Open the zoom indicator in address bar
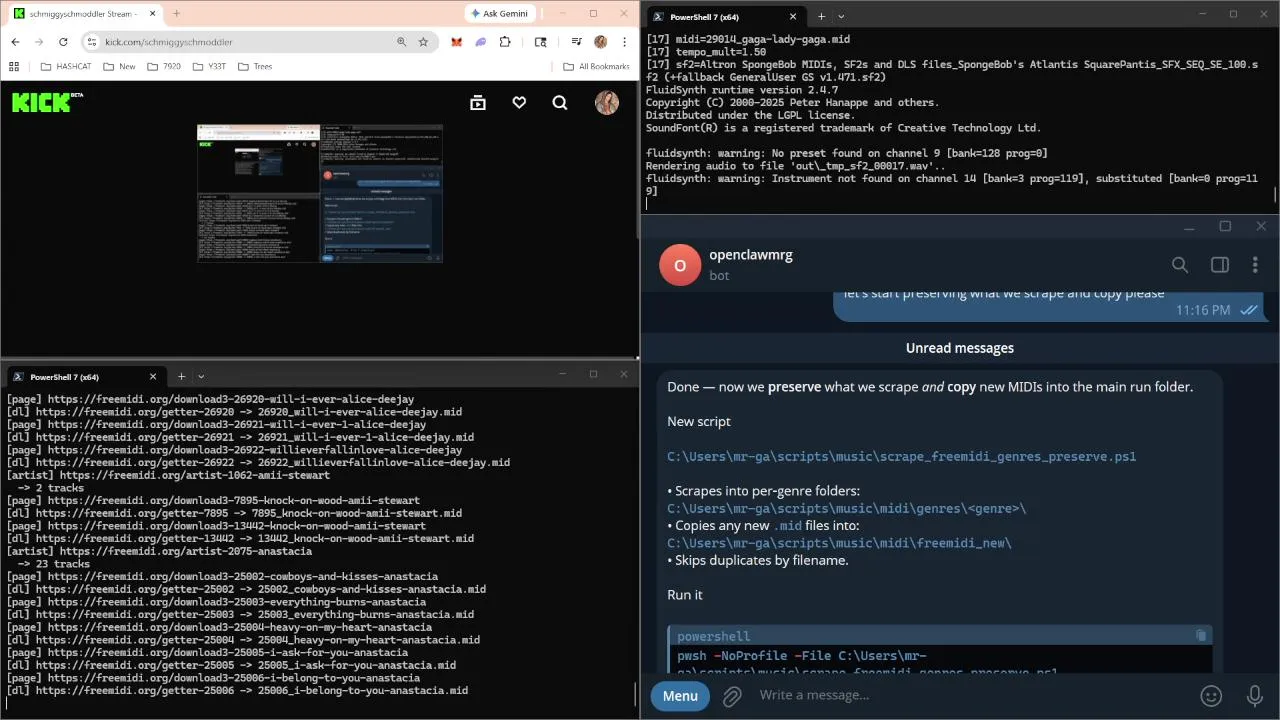The height and width of the screenshot is (720, 1280). [x=402, y=42]
